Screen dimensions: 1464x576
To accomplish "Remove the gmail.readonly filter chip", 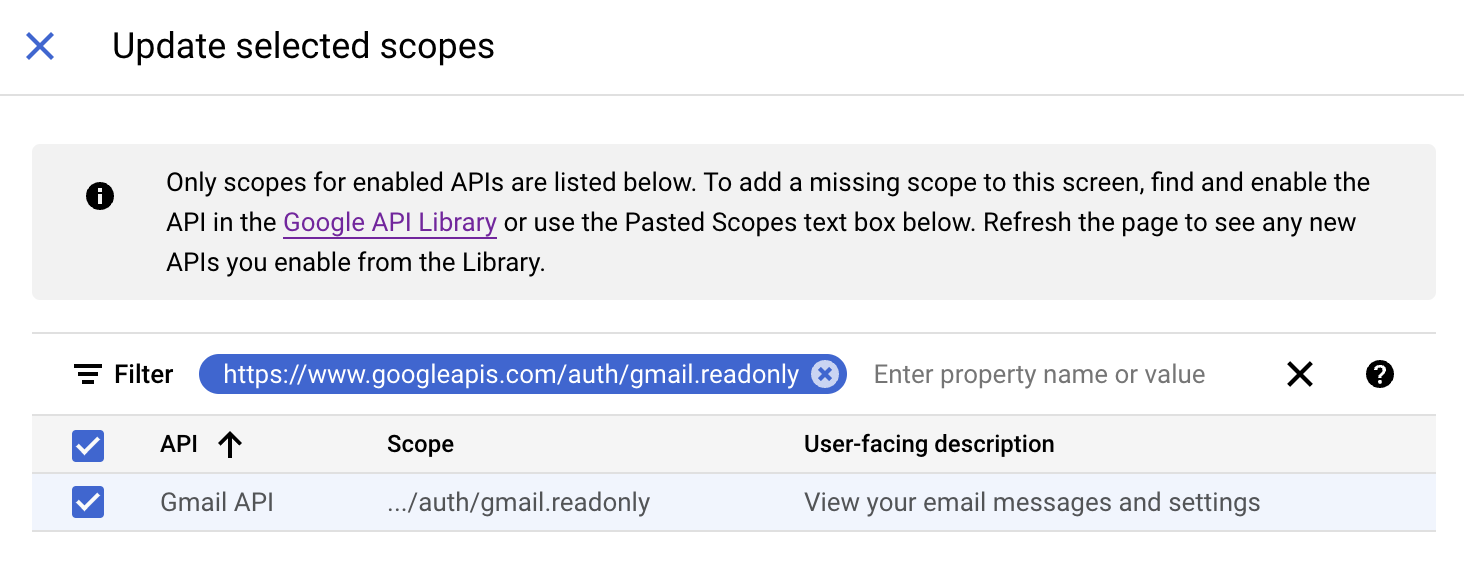I will [824, 374].
